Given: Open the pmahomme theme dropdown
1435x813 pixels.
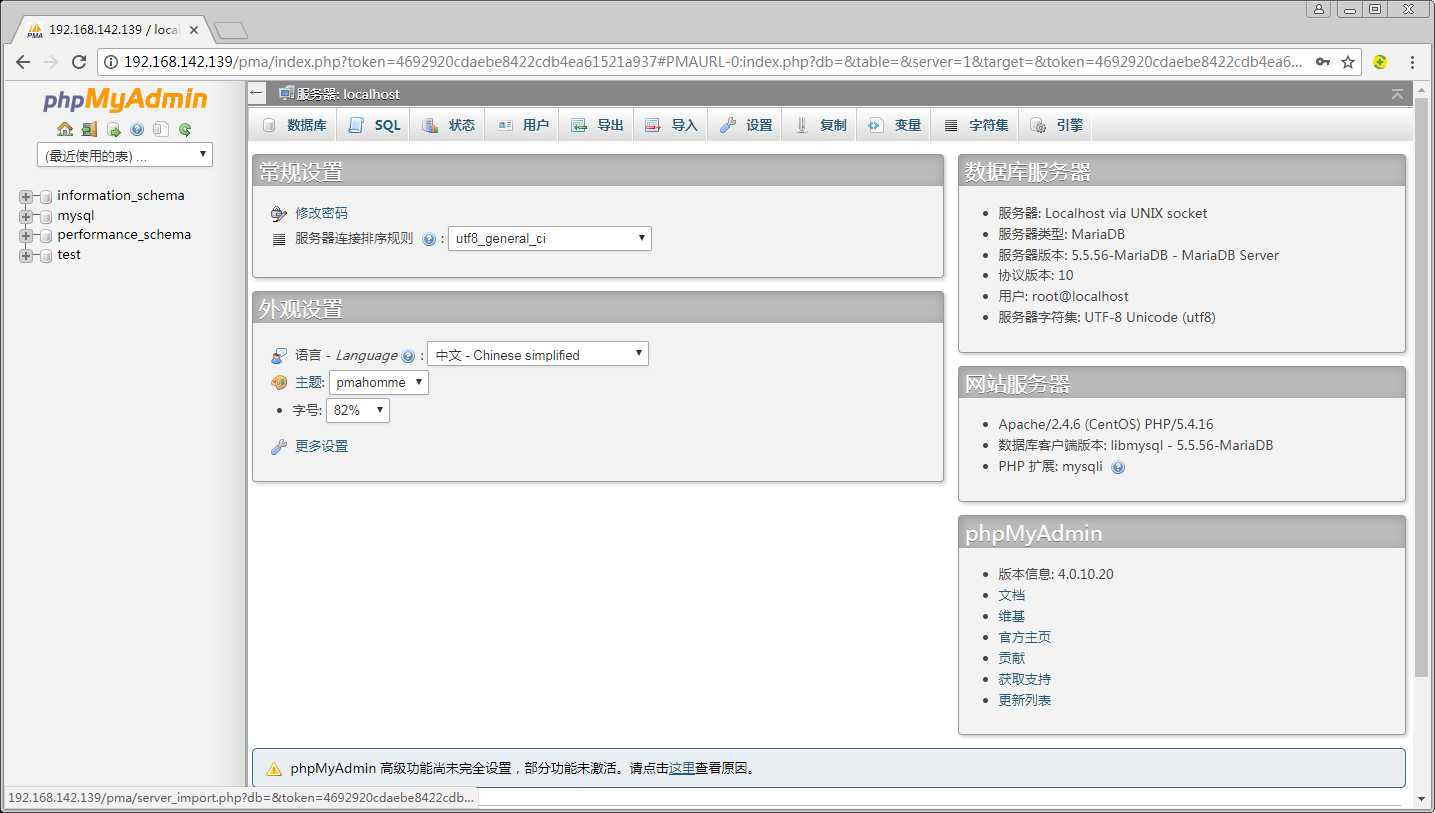Looking at the screenshot, I should tap(378, 382).
